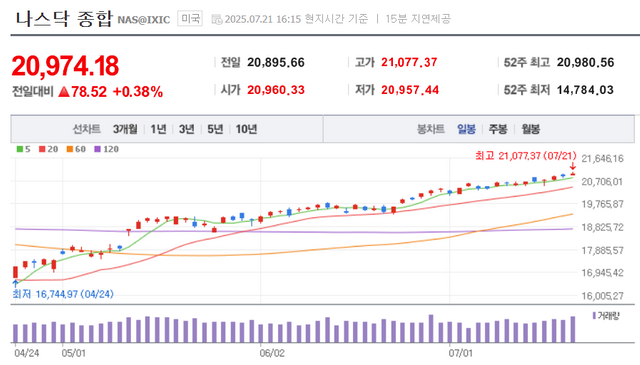
Task: Click the orange 60-day average legend swatch
Action: click(x=70, y=149)
